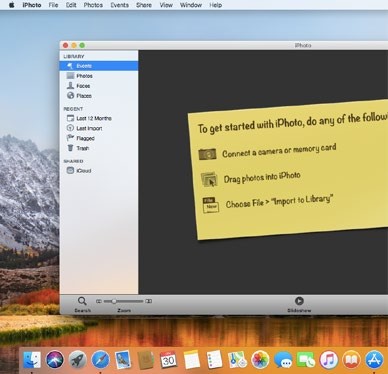The height and width of the screenshot is (374, 388).
Task: Start the Slideshow
Action: click(299, 301)
